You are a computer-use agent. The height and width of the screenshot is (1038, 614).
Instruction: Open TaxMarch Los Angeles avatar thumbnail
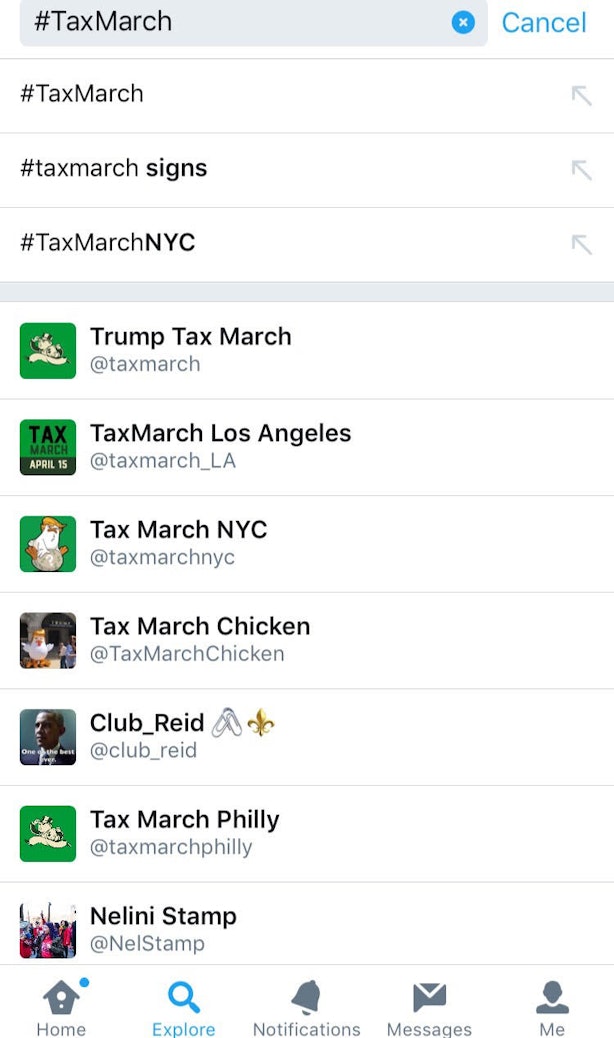click(48, 447)
